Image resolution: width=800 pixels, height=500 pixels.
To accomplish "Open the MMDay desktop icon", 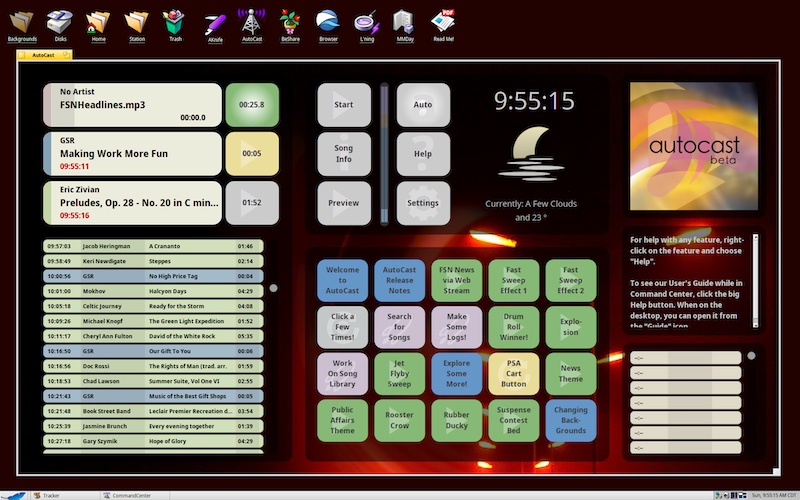I will pos(405,26).
